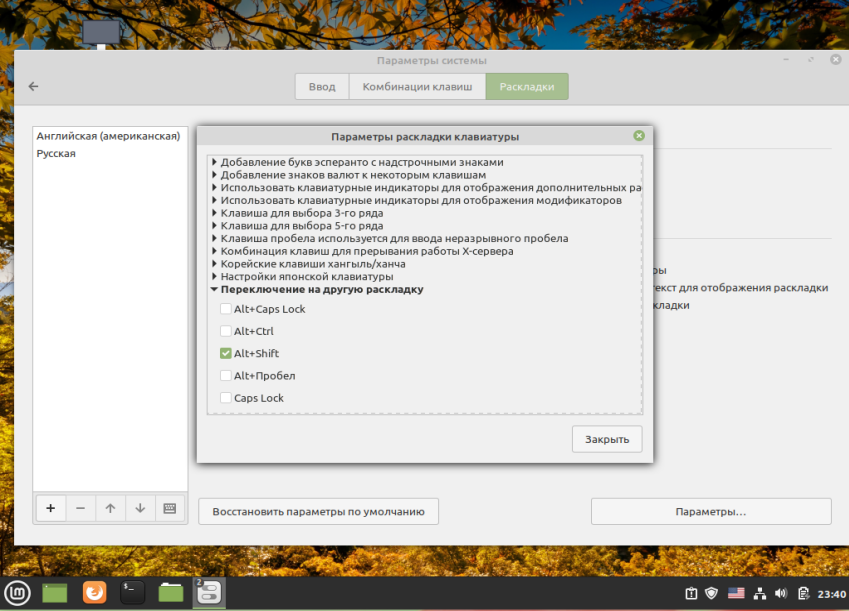This screenshot has height=611, width=849.
Task: Open the shield update manager icon
Action: tap(711, 594)
